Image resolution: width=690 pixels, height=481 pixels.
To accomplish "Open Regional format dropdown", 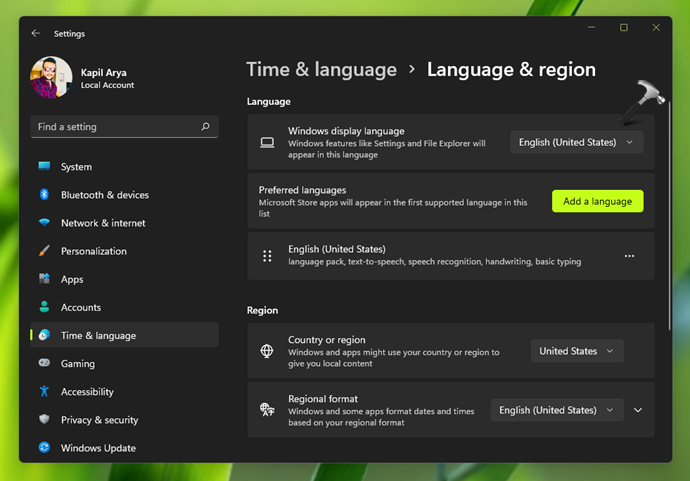I will [x=556, y=410].
